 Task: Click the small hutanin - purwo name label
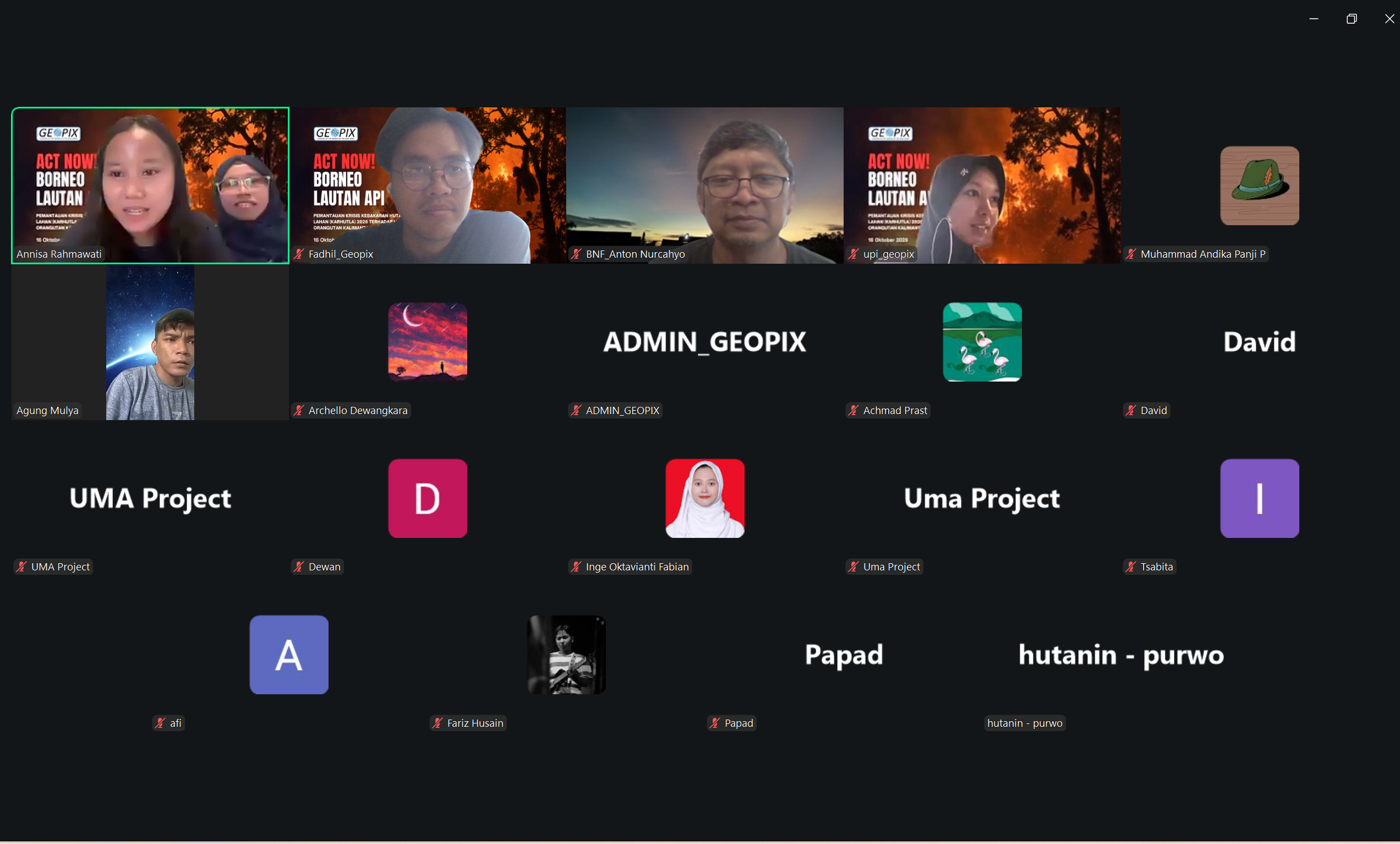[1025, 723]
